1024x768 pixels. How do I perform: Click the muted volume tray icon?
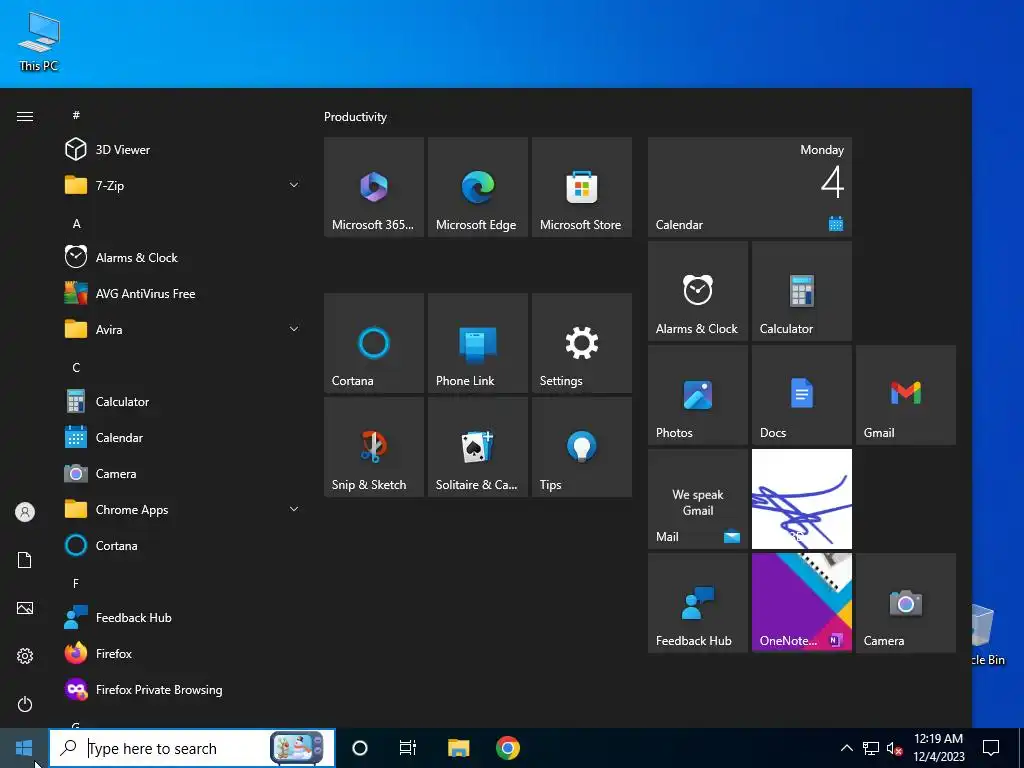click(894, 748)
